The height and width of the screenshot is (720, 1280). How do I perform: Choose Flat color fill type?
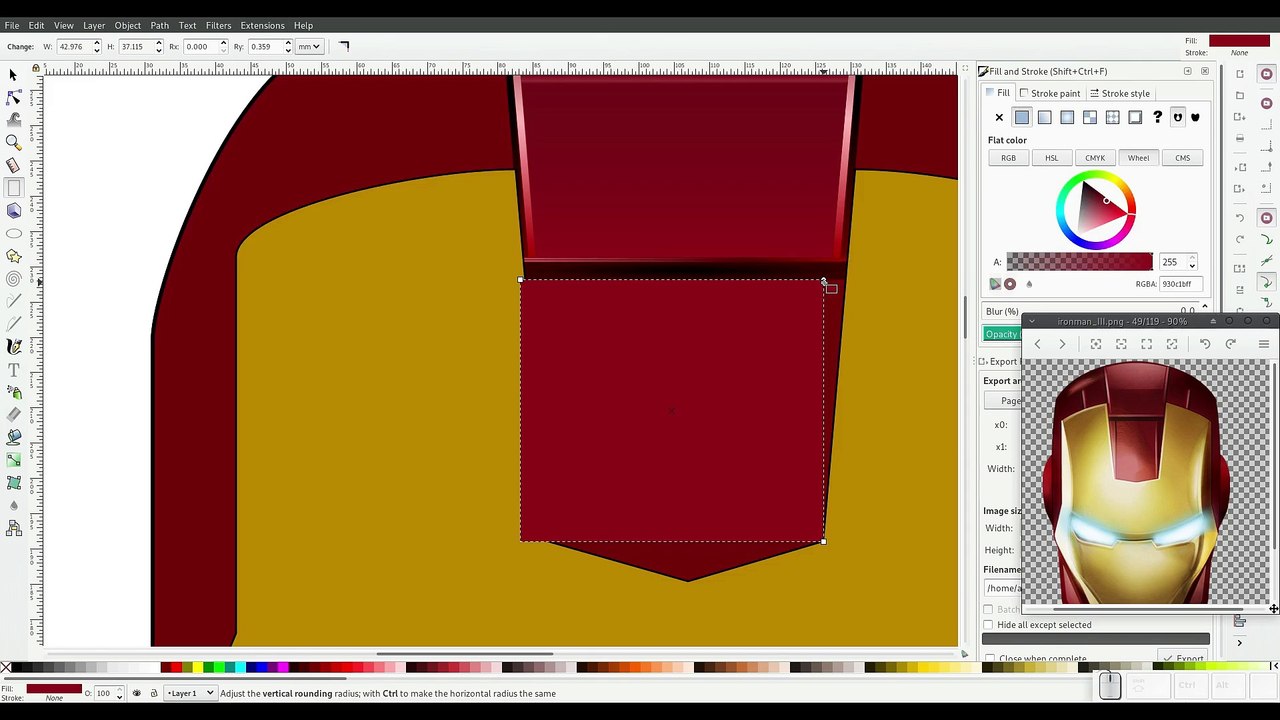pyautogui.click(x=1021, y=117)
